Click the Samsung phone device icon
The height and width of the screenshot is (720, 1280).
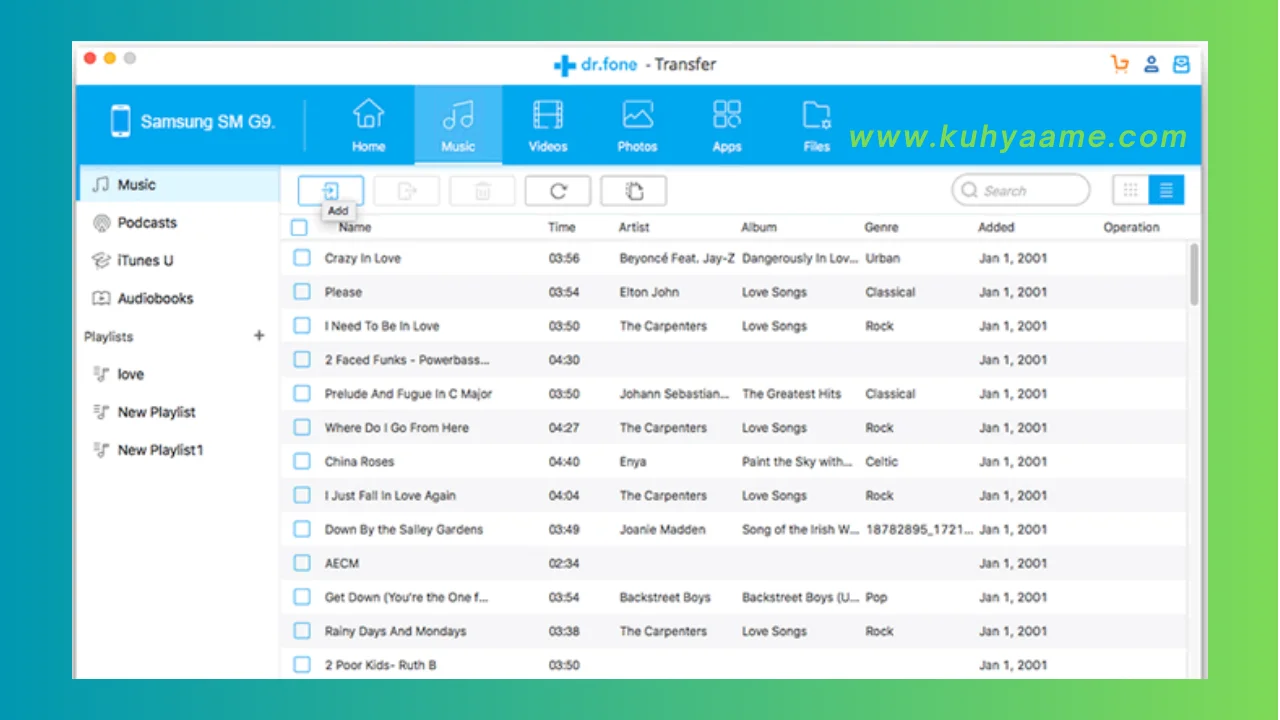click(x=121, y=122)
